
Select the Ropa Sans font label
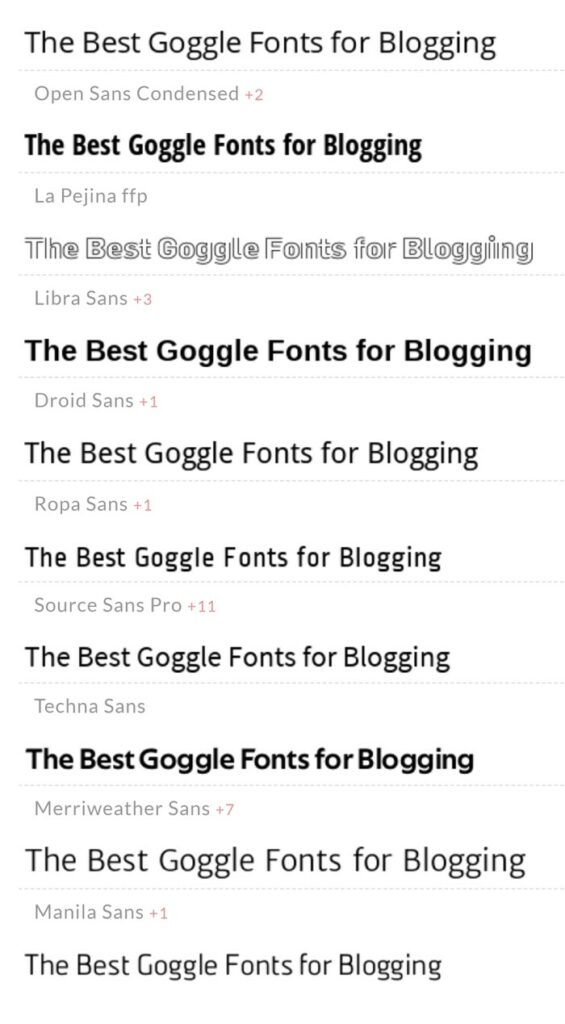[x=81, y=504]
